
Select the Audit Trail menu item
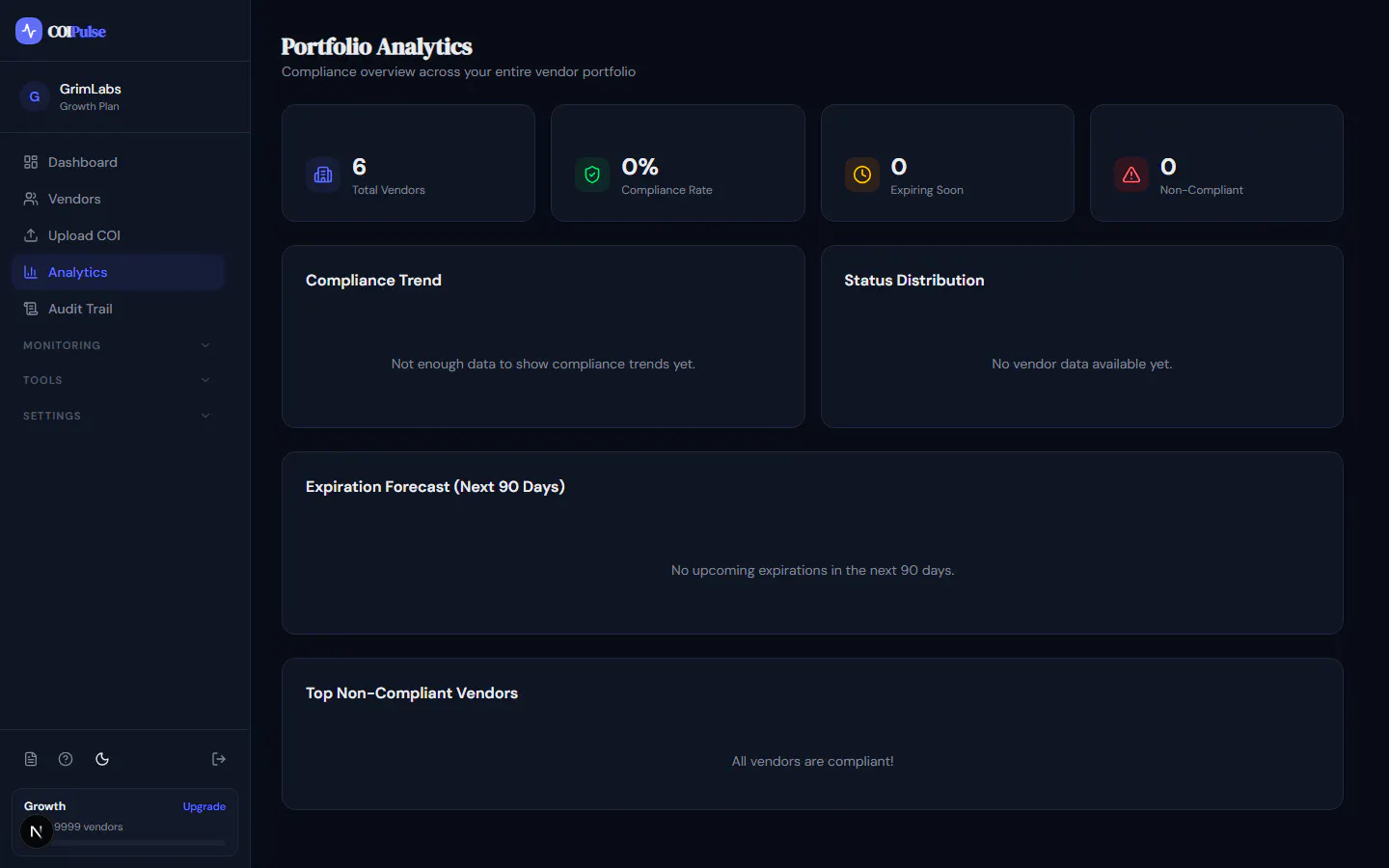click(x=118, y=309)
